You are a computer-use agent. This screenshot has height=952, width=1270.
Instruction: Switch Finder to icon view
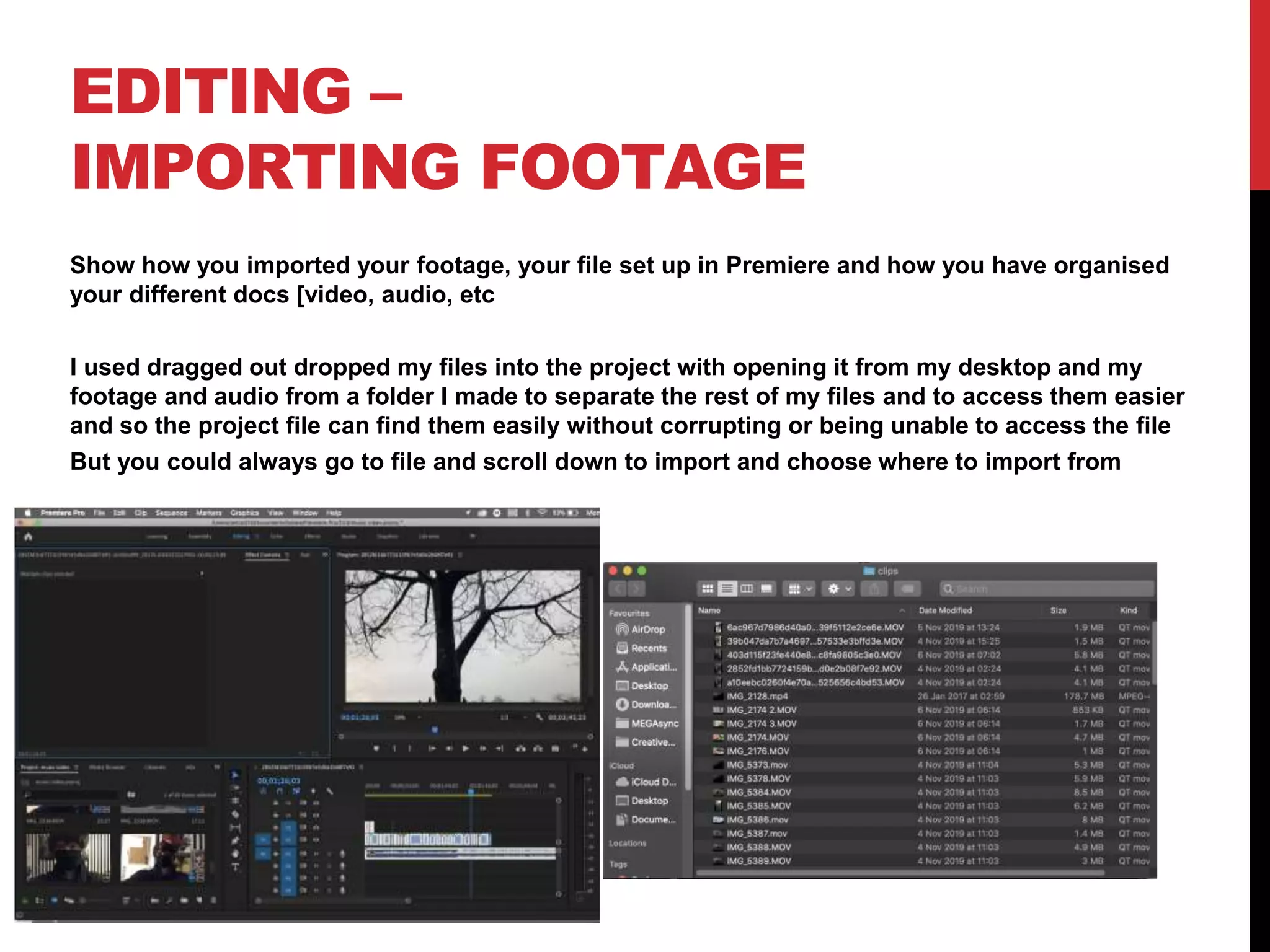pyautogui.click(x=707, y=588)
